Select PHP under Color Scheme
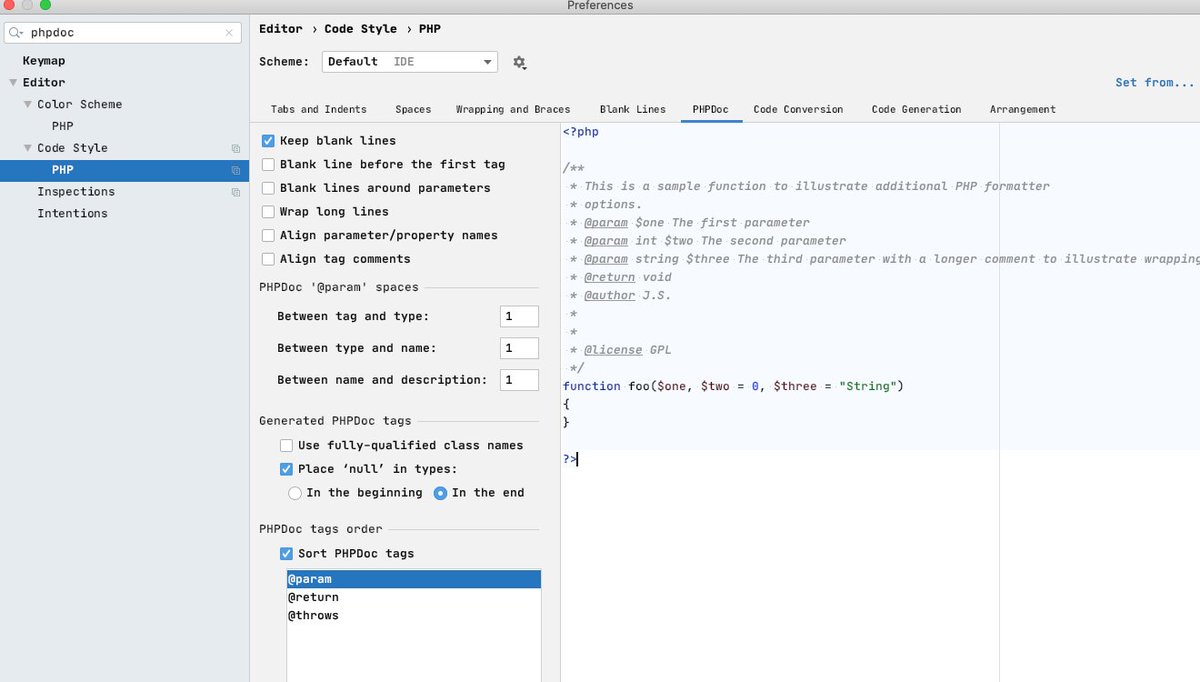The height and width of the screenshot is (682, 1200). click(x=62, y=126)
